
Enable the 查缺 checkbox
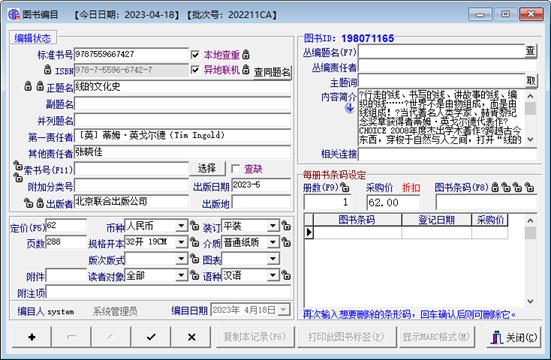click(236, 169)
